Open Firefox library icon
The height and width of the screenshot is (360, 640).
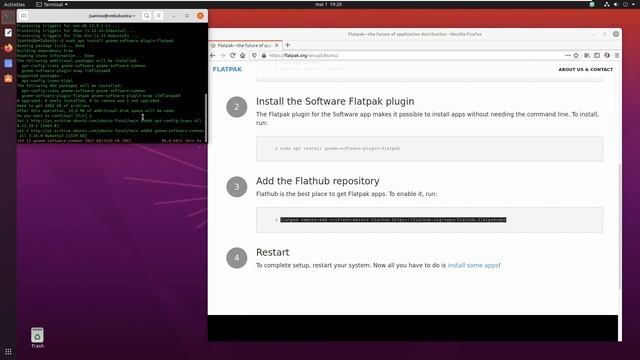(x=587, y=56)
